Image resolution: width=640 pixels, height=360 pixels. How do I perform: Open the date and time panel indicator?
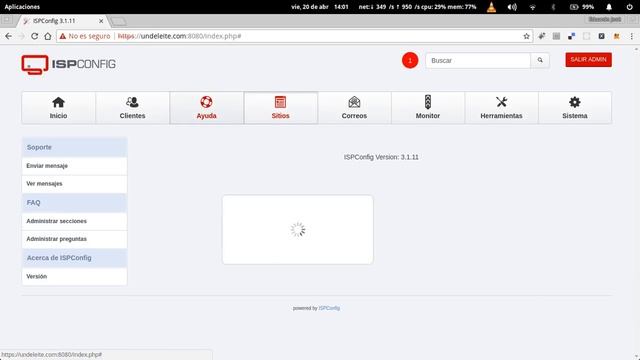click(x=320, y=7)
